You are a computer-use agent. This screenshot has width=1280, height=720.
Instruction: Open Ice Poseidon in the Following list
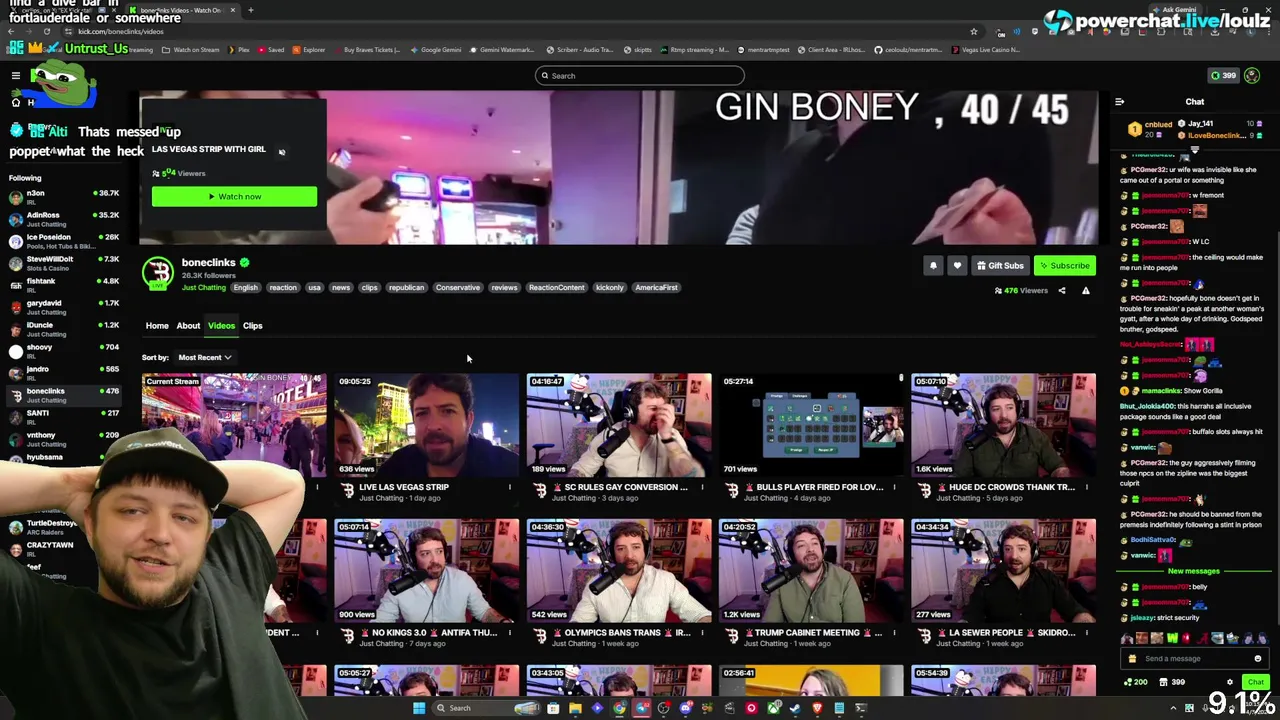coord(62,241)
